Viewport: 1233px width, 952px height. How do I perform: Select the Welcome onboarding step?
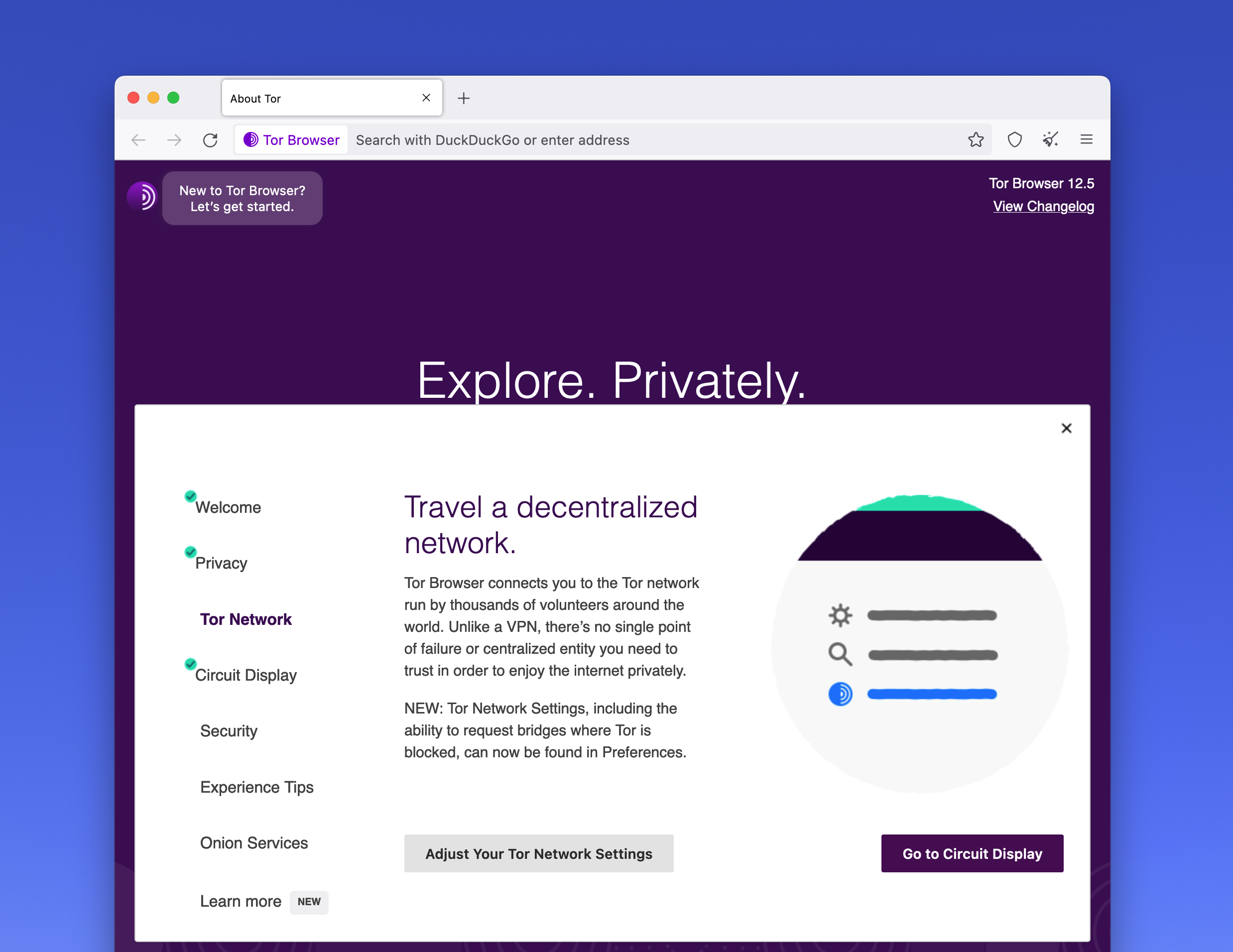click(228, 507)
